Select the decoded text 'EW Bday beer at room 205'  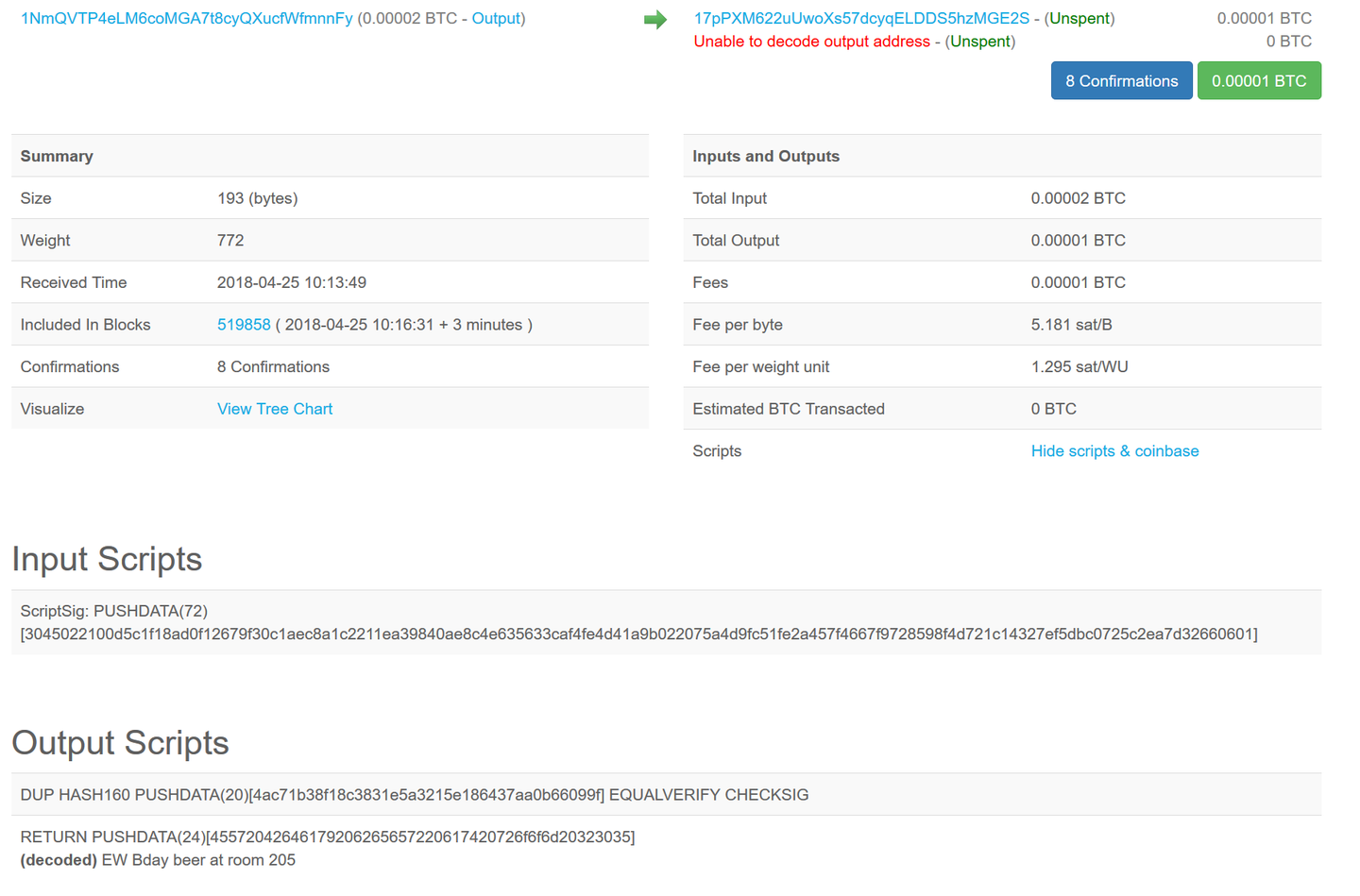pos(198,860)
